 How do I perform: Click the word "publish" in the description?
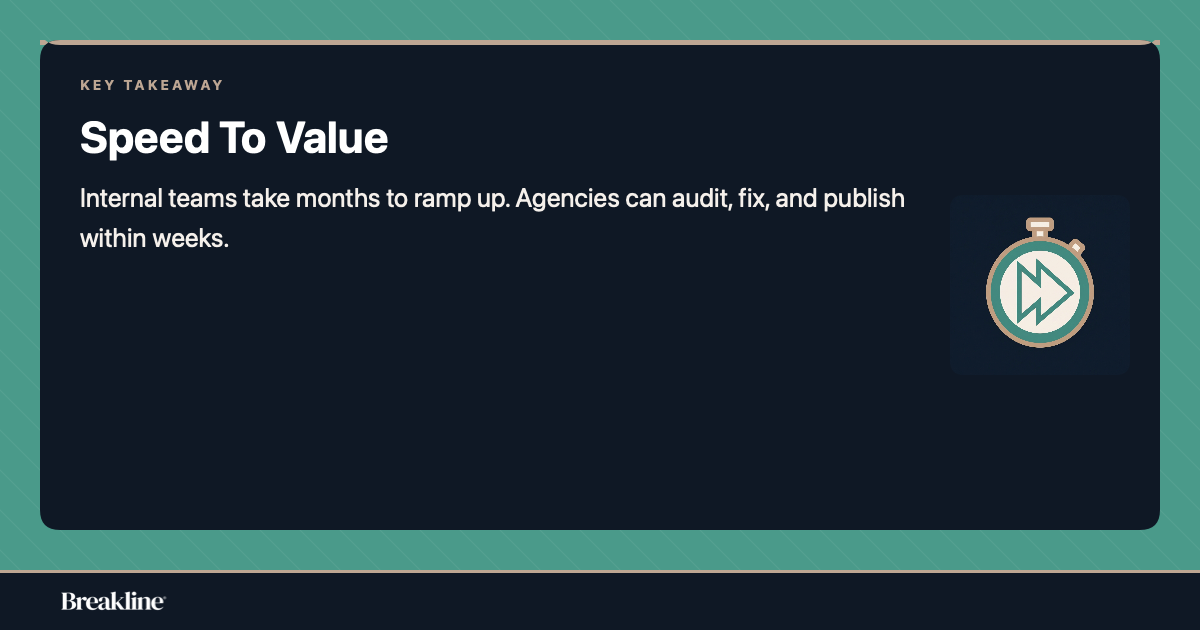click(865, 198)
